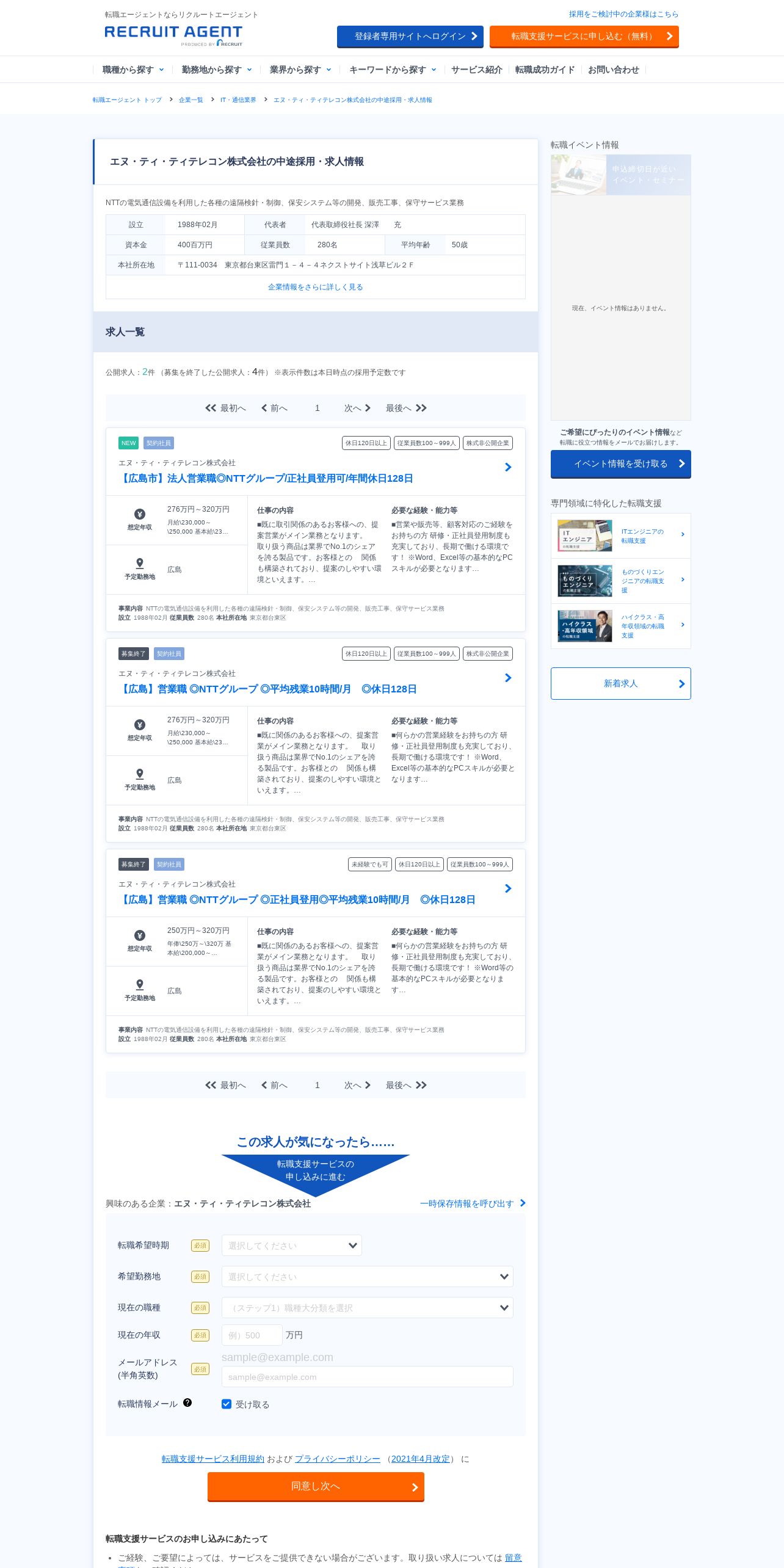Viewport: 784px width, 1568px height.
Task: Open the 平均残業10時間/月 ◎休日128日 job title
Action: (267, 689)
